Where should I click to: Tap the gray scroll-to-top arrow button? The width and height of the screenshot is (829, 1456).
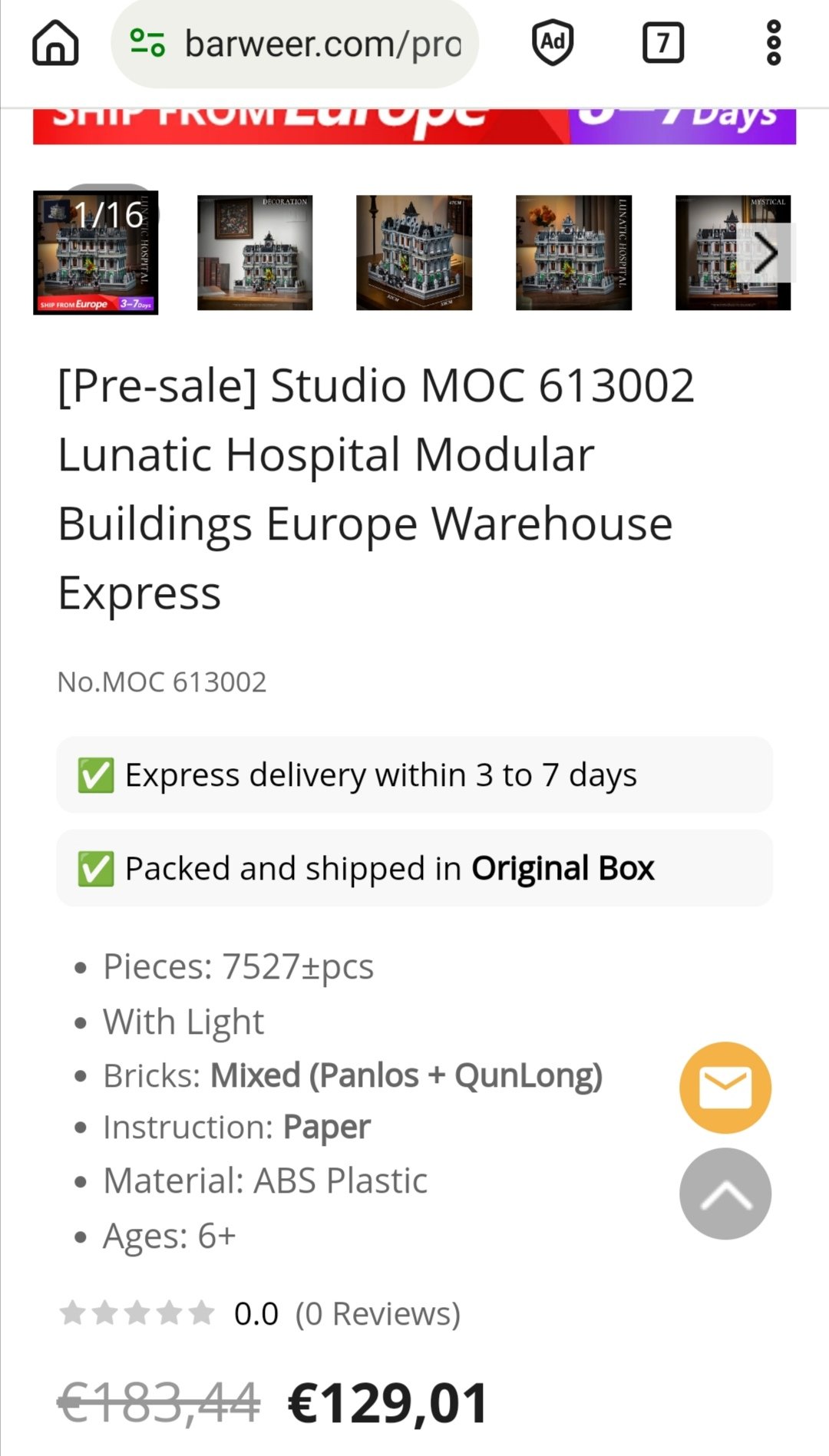click(725, 1194)
